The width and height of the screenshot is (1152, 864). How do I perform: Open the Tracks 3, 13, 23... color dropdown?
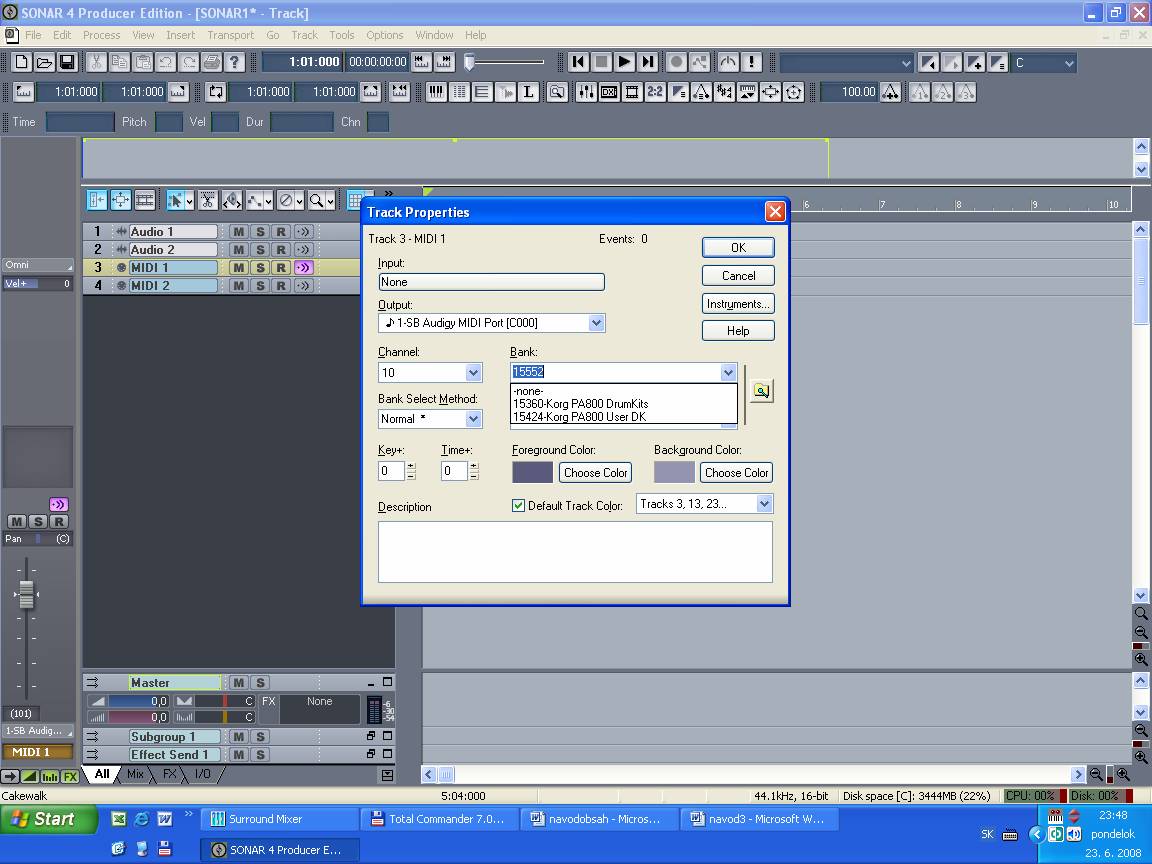764,504
